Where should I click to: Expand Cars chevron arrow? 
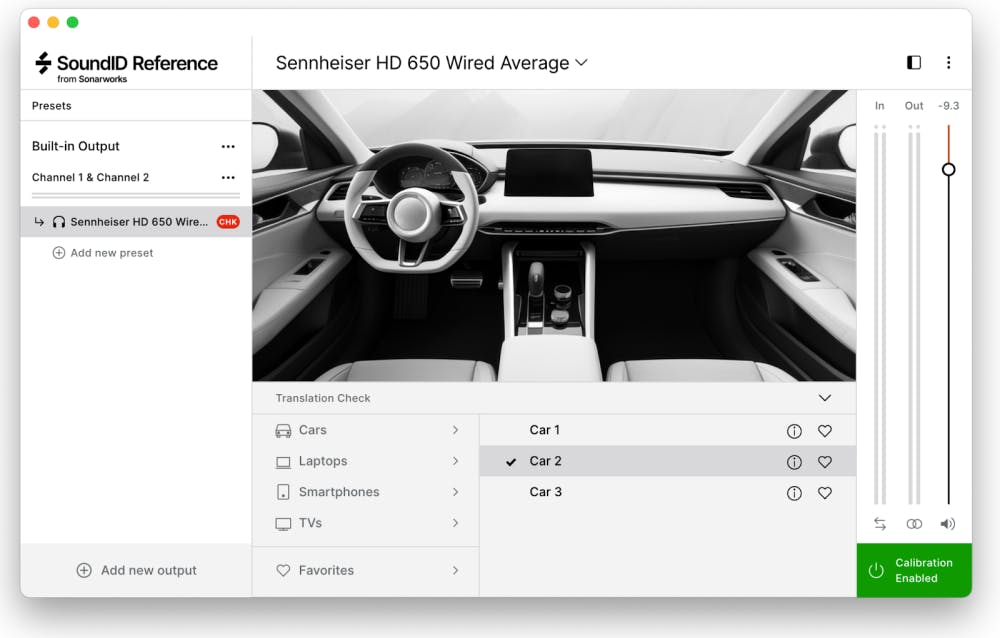tap(455, 430)
